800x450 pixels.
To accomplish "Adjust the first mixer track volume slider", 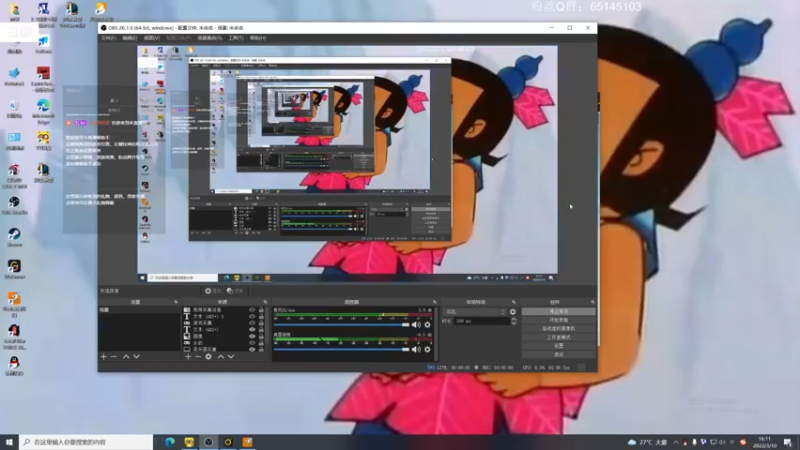I will tap(342, 324).
